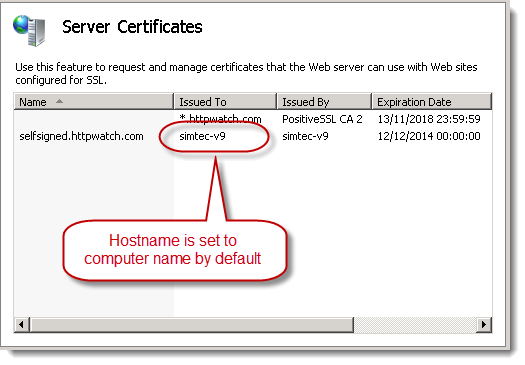Click the 12/12/2014 00:00:00 expiration date

click(x=429, y=136)
